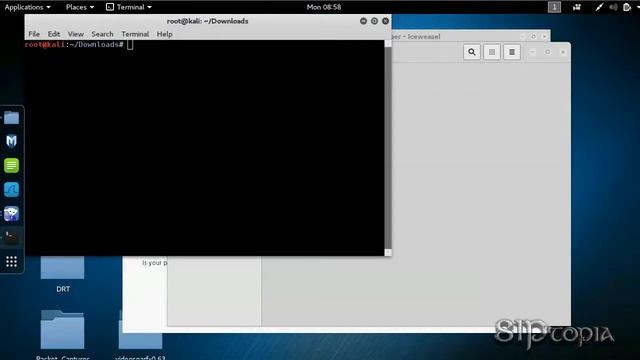640x360 pixels.
Task: Open the Files folder icon in the dock
Action: 11,118
